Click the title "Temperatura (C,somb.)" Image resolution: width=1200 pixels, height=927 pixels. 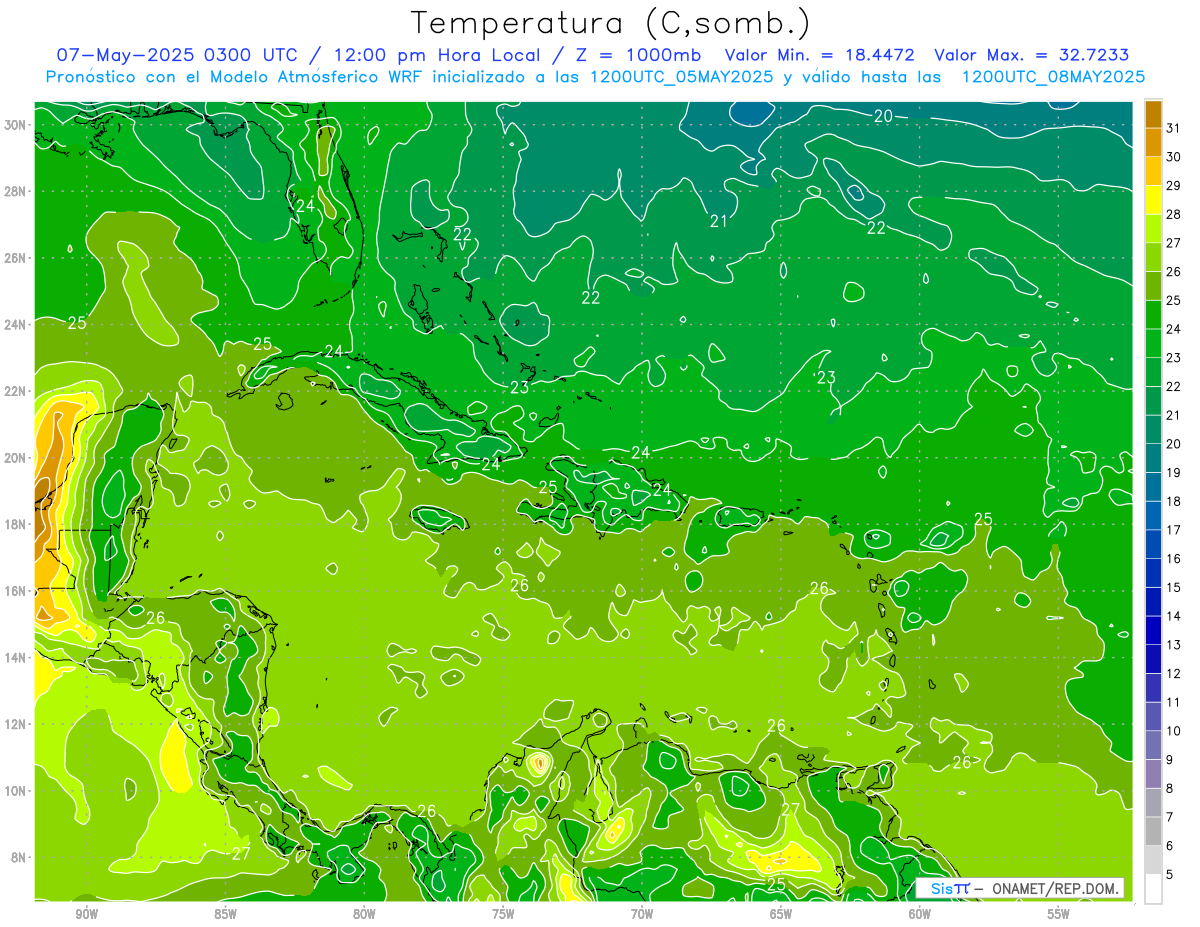coord(610,23)
